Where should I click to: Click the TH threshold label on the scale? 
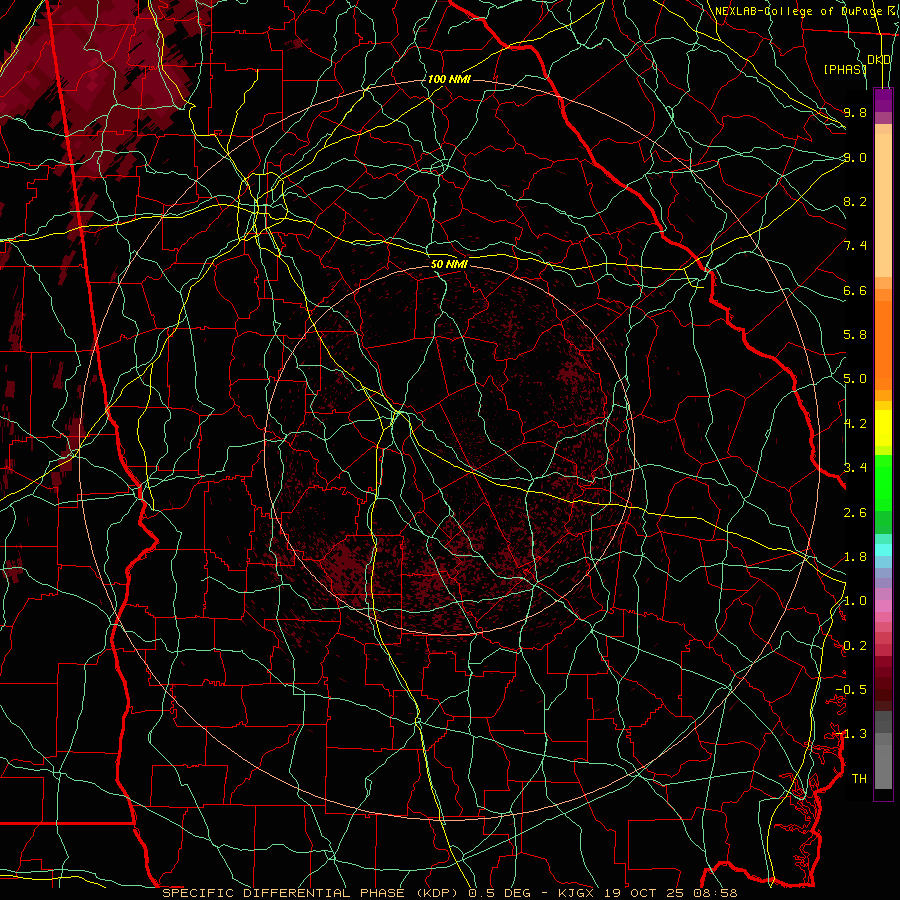point(859,779)
